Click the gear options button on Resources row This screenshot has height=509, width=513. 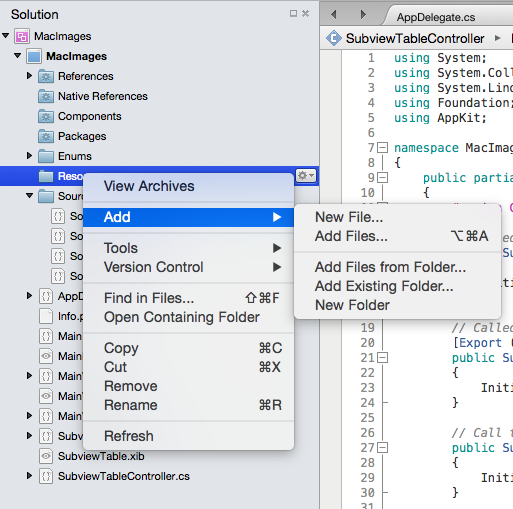pos(306,176)
